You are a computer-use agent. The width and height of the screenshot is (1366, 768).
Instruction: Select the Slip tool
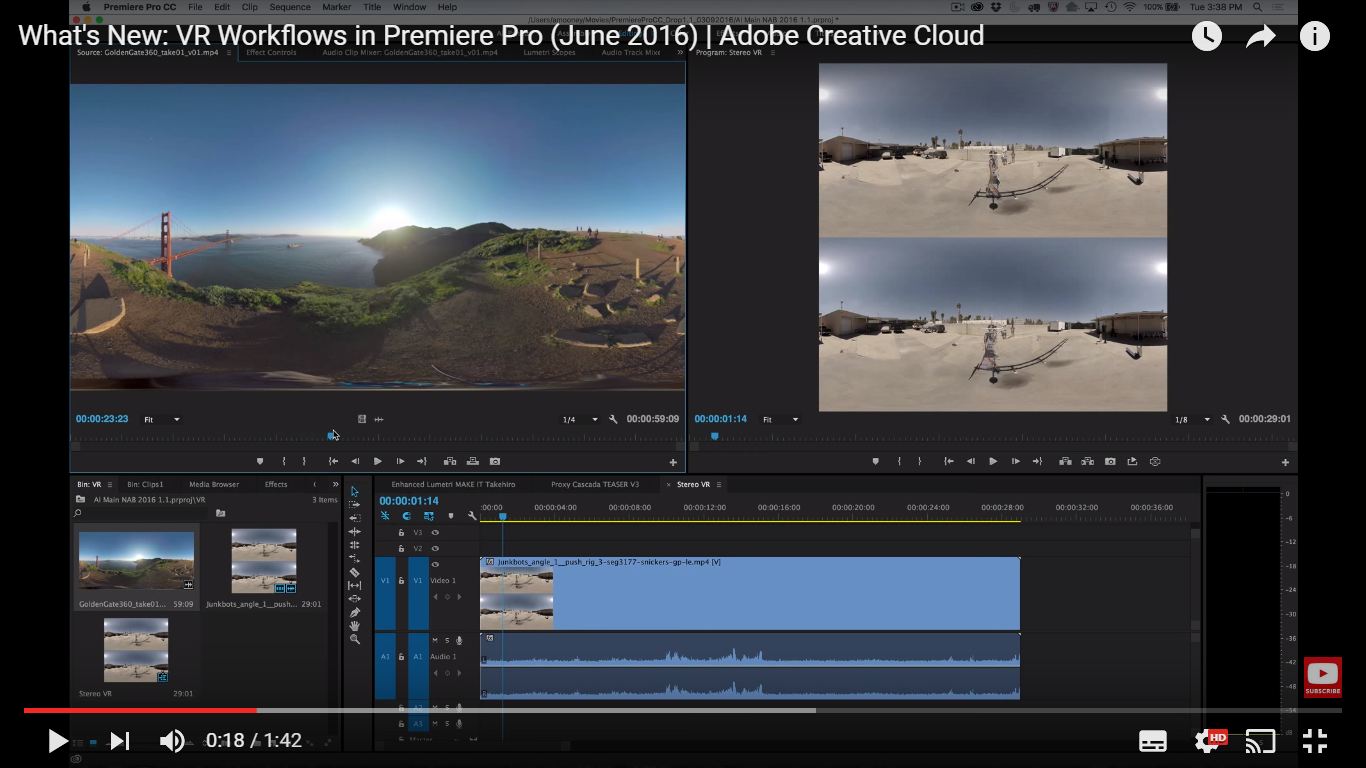click(x=354, y=585)
